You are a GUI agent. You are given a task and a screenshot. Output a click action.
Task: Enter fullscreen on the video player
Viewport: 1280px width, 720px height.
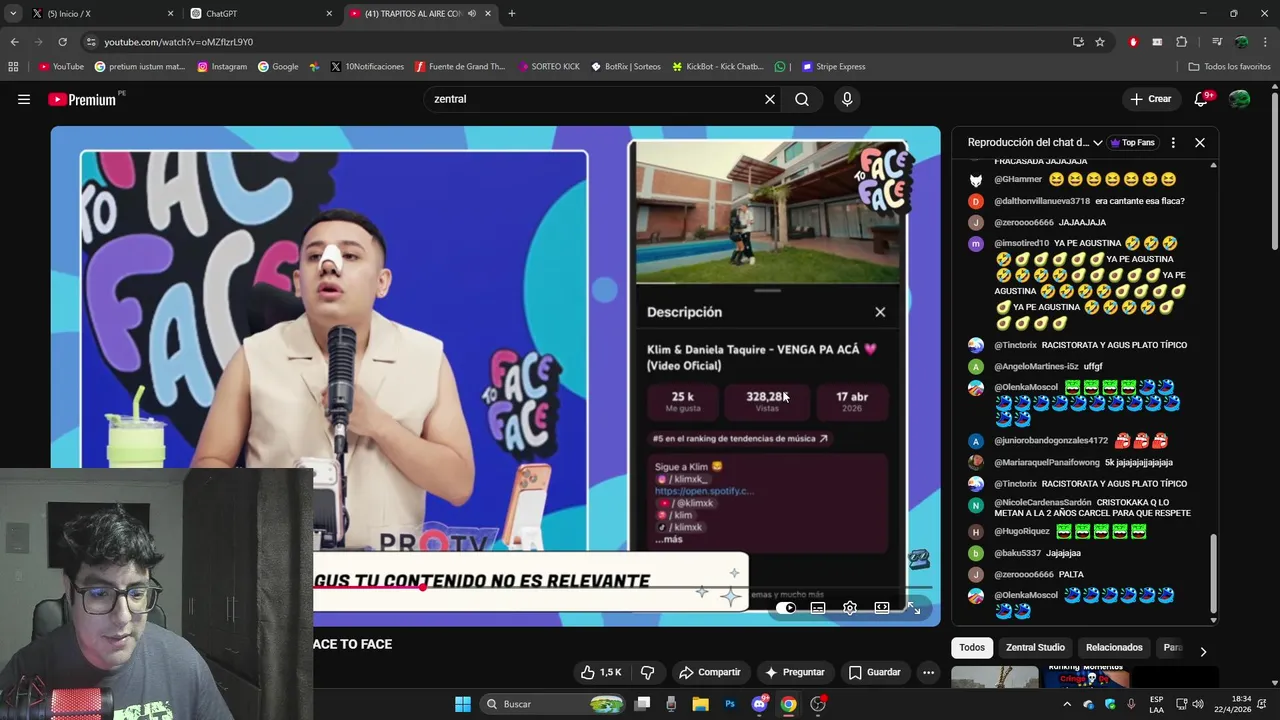(914, 607)
